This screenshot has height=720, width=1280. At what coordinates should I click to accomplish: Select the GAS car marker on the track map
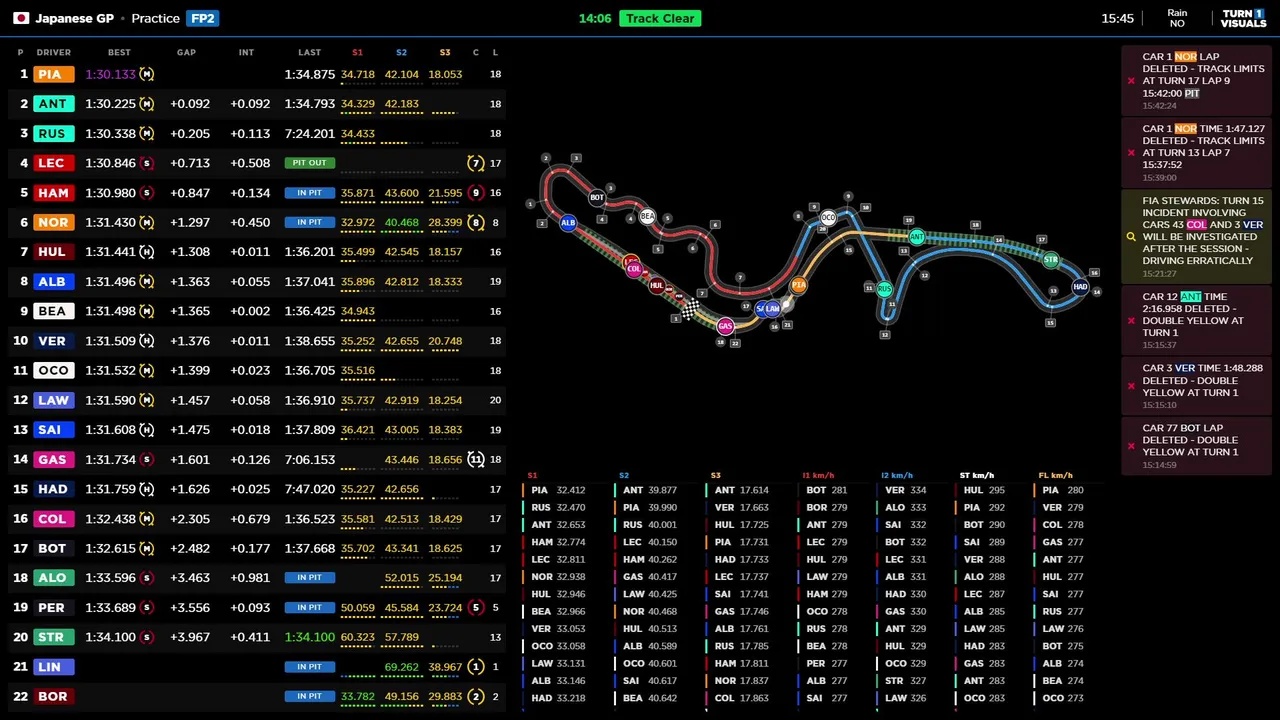725,326
